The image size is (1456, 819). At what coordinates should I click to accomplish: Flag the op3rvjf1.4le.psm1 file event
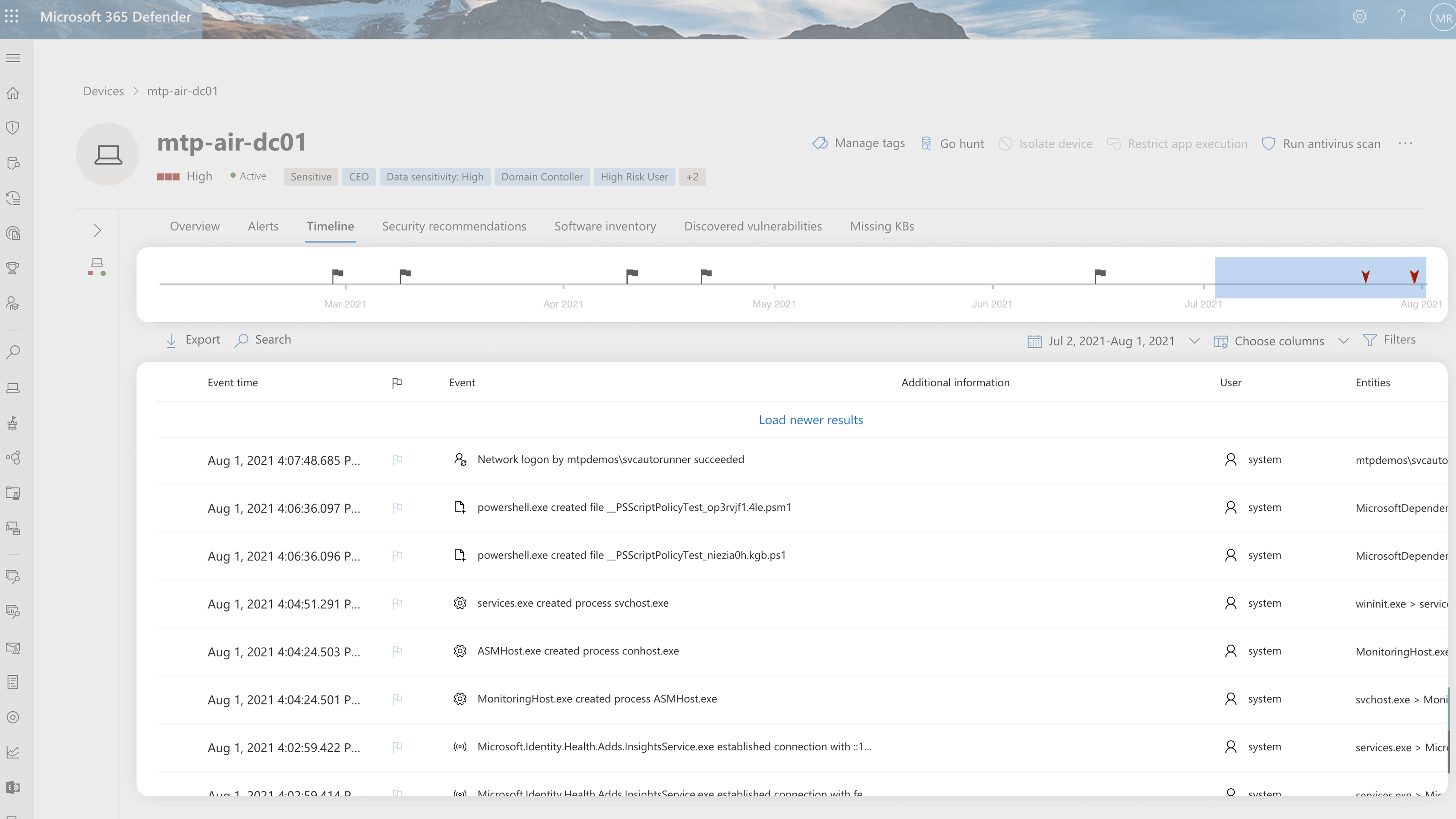(397, 508)
